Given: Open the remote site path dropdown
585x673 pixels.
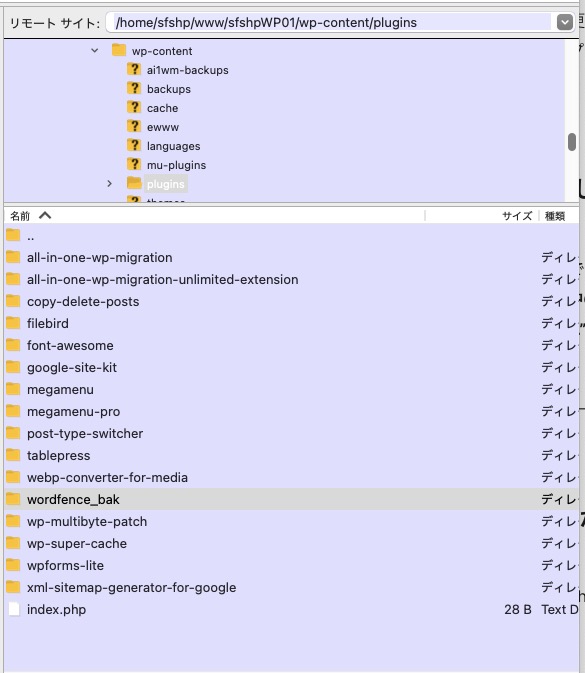Looking at the screenshot, I should point(564,22).
